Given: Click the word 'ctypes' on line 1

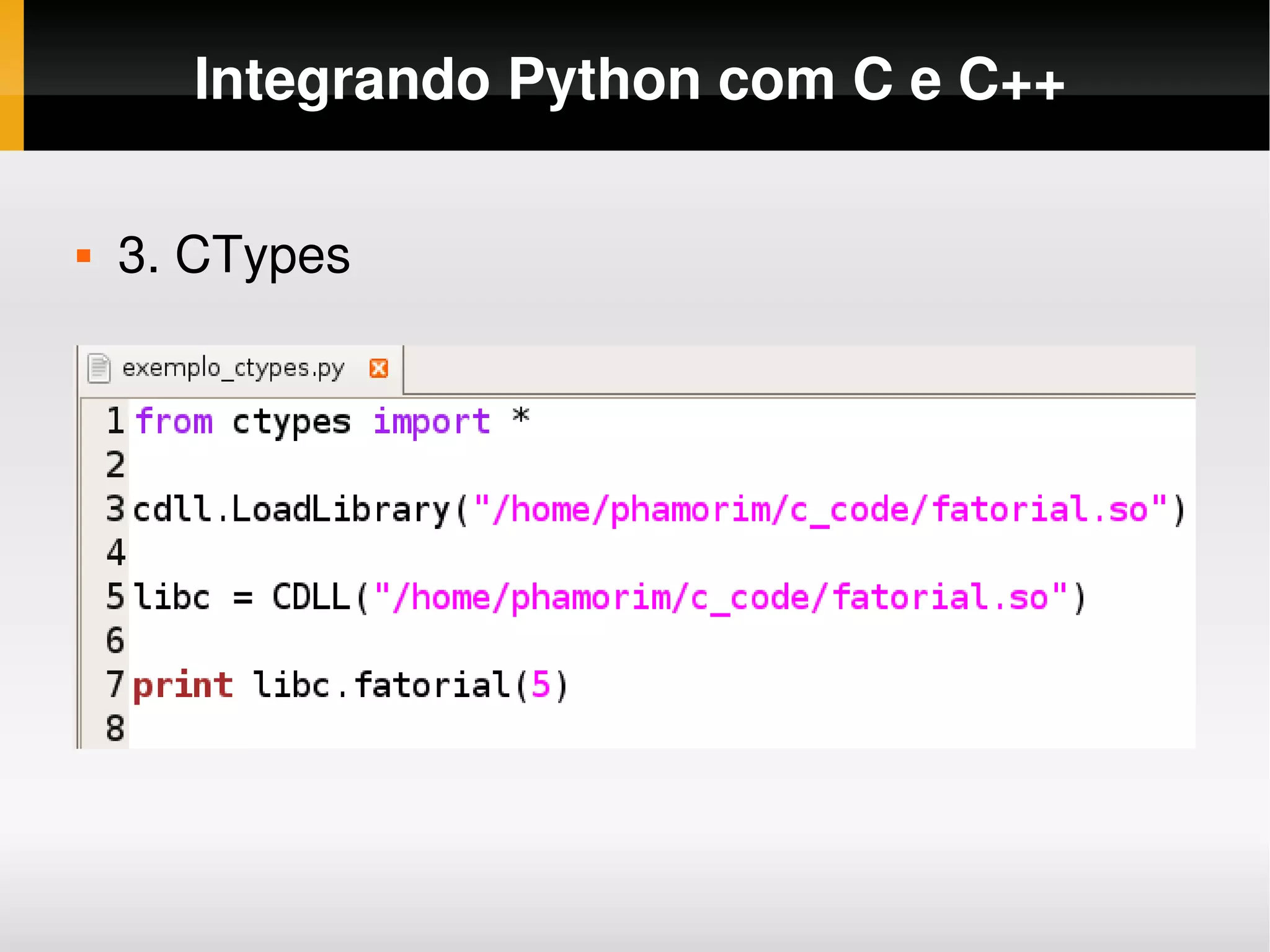Looking at the screenshot, I should (x=291, y=424).
